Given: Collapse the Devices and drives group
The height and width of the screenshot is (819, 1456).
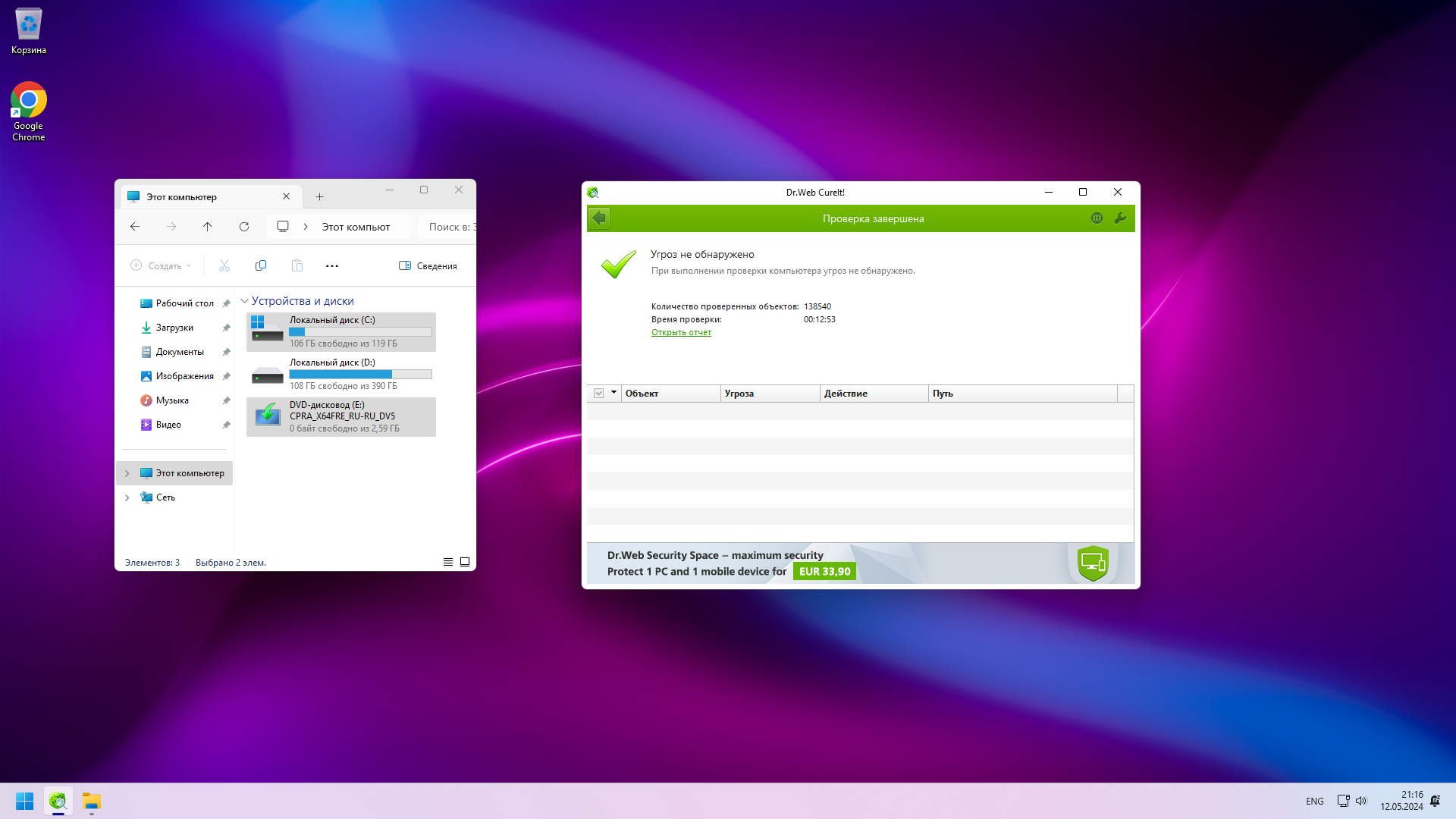Looking at the screenshot, I should click(x=245, y=301).
